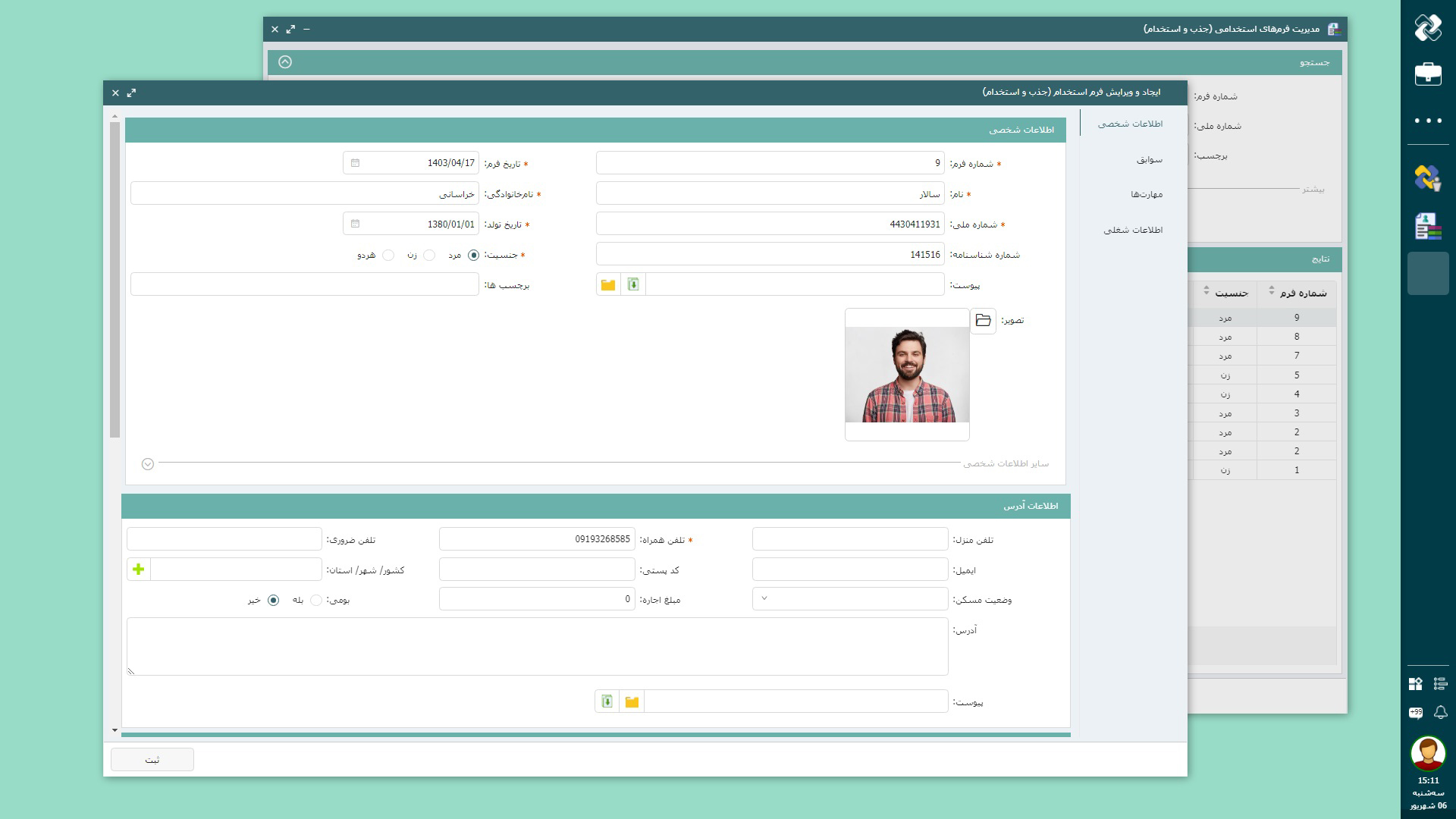
Task: Collapse the جستجو search panel
Action: coord(285,62)
